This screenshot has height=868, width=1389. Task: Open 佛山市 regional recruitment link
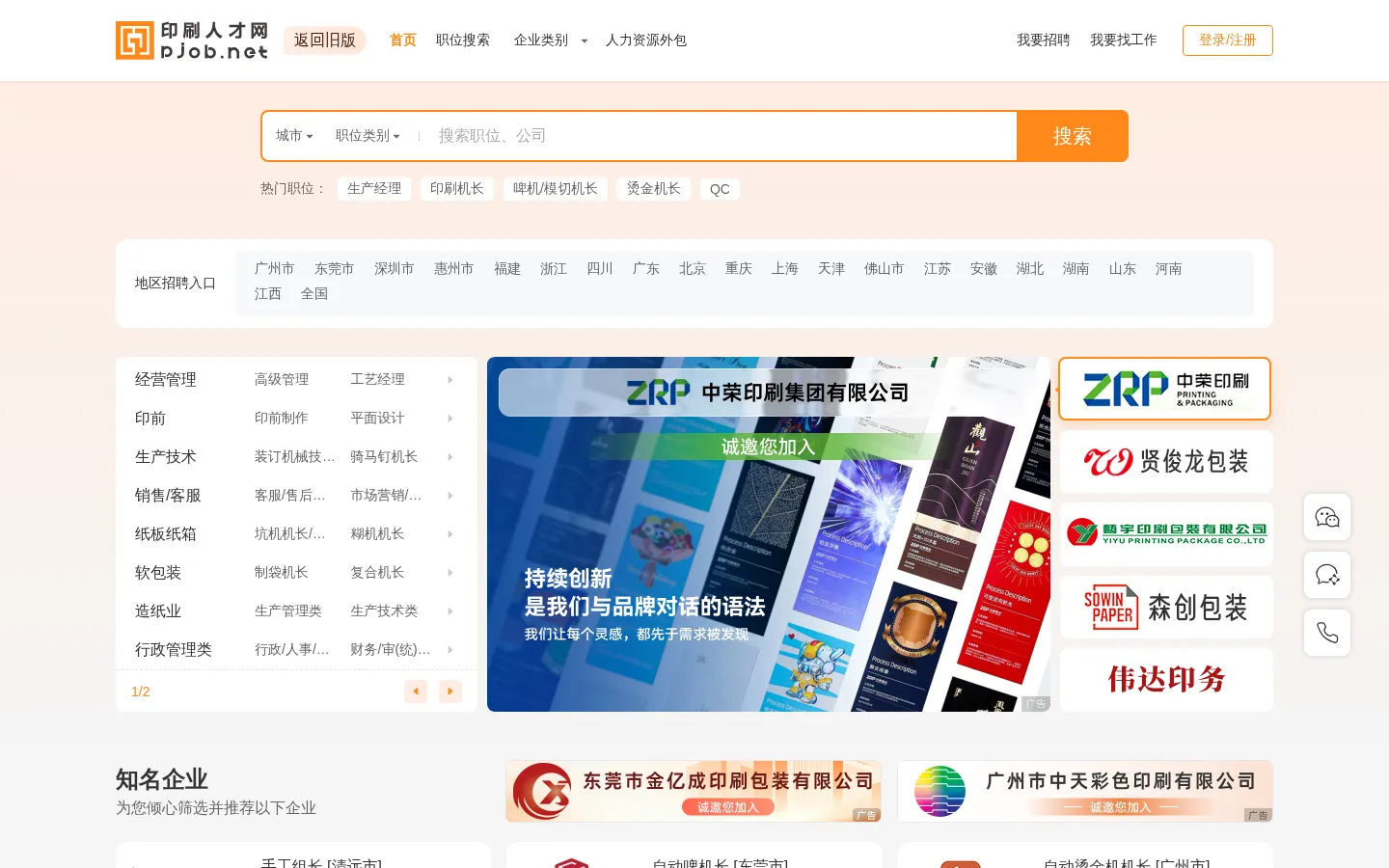[885, 269]
